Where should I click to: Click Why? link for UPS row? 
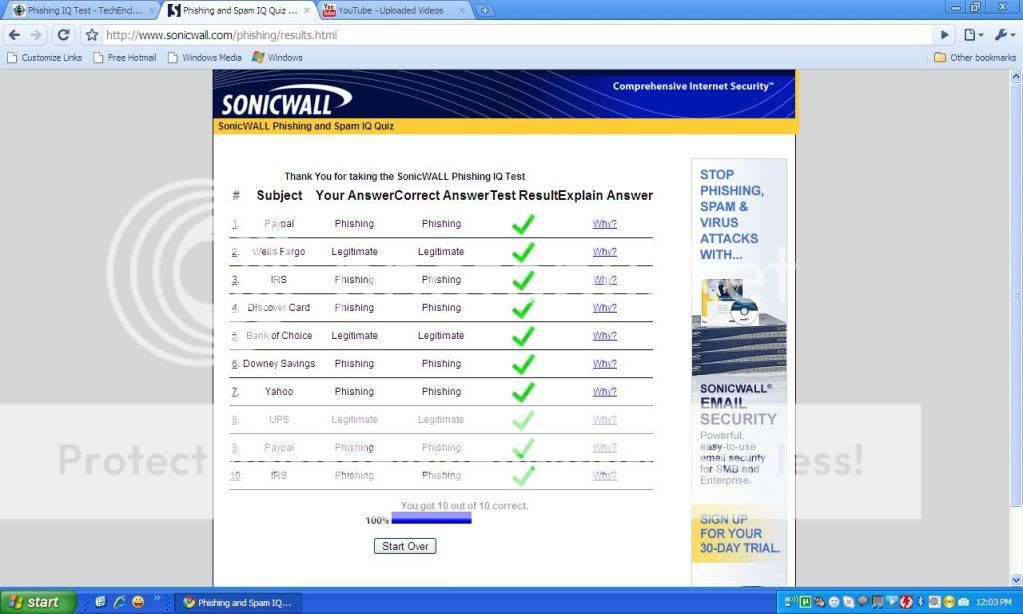pos(604,420)
